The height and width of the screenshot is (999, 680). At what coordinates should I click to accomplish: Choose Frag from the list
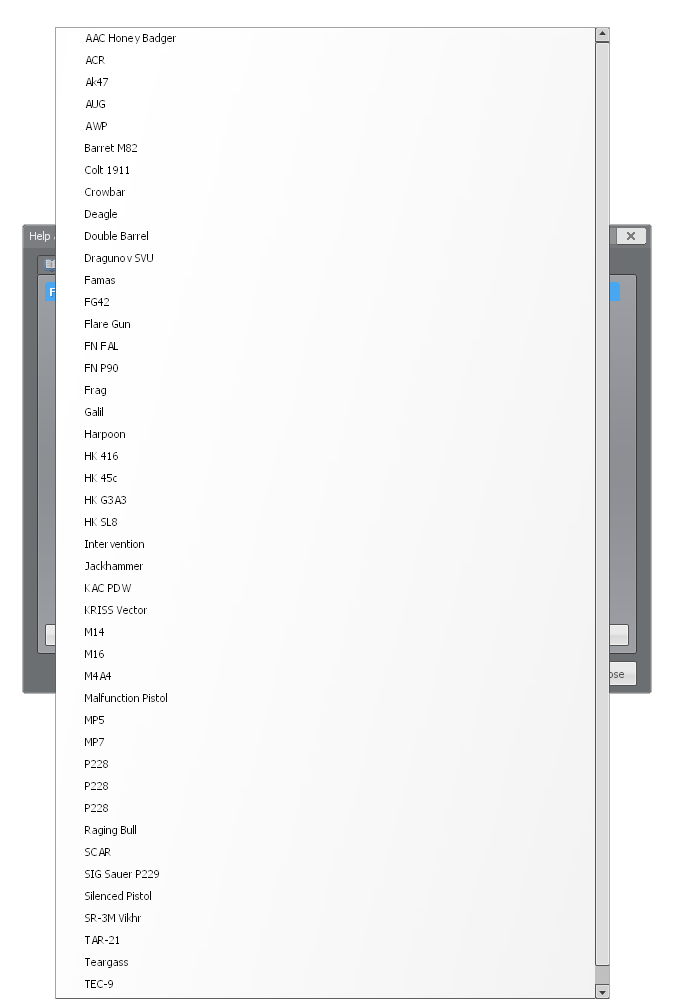tap(325, 390)
